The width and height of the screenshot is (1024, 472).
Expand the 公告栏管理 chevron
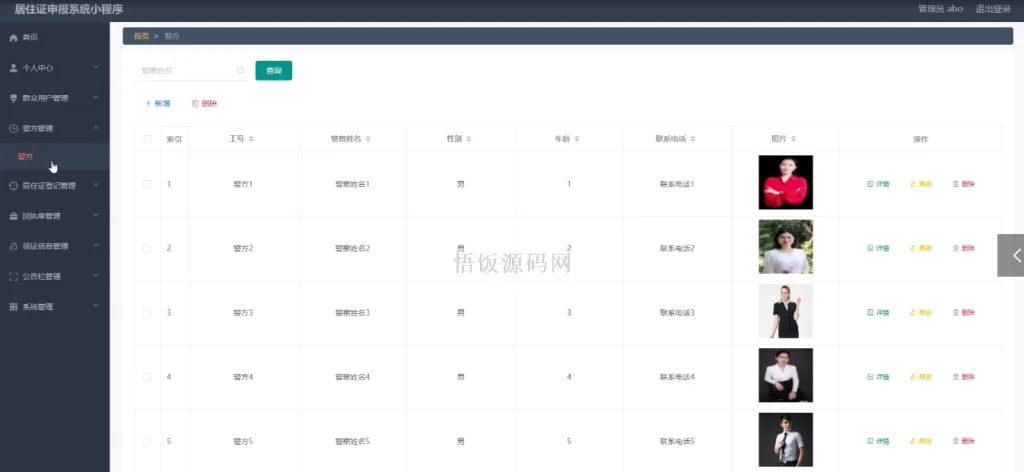95,276
